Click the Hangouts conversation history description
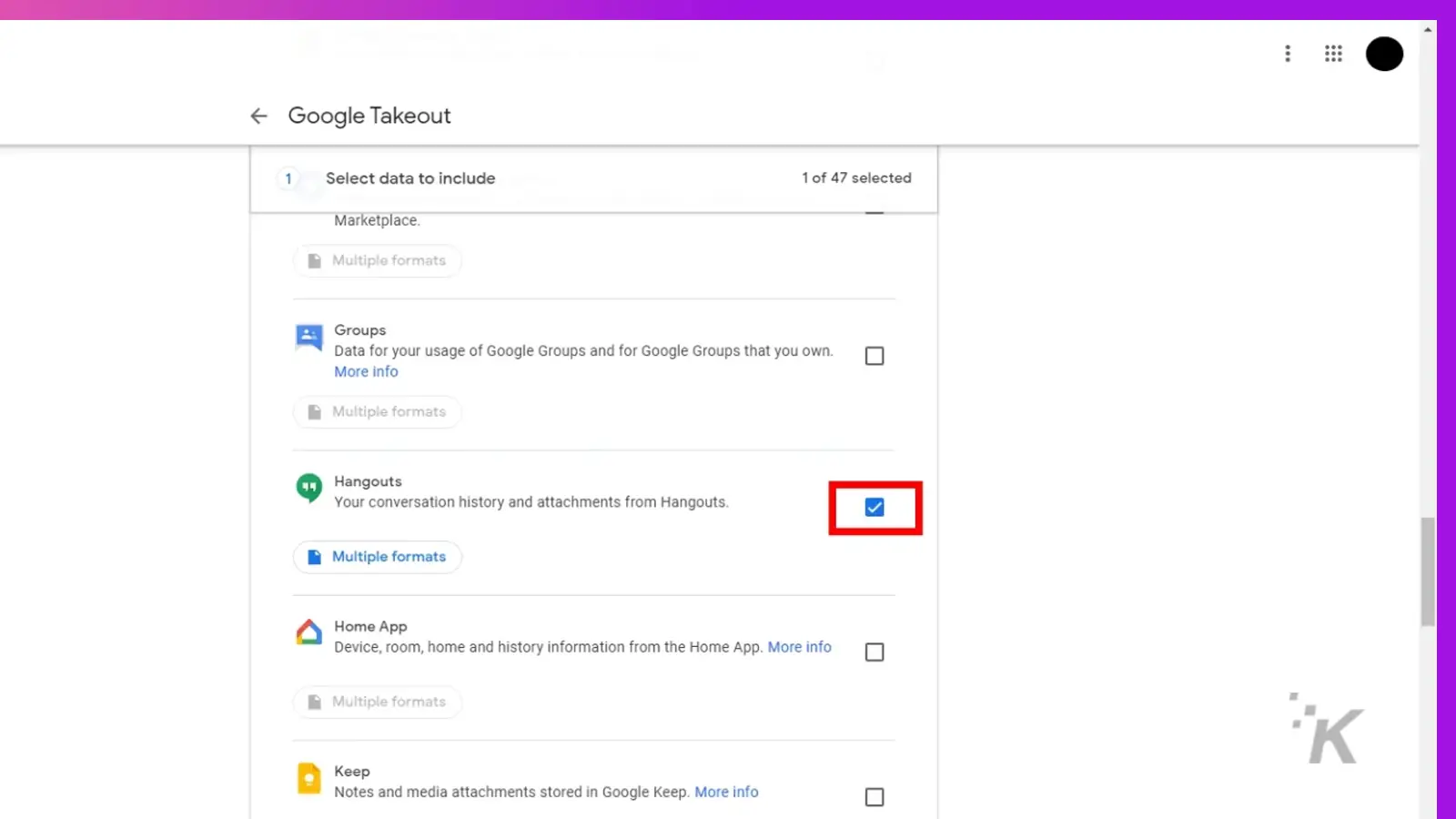The width and height of the screenshot is (1456, 819). tap(531, 502)
